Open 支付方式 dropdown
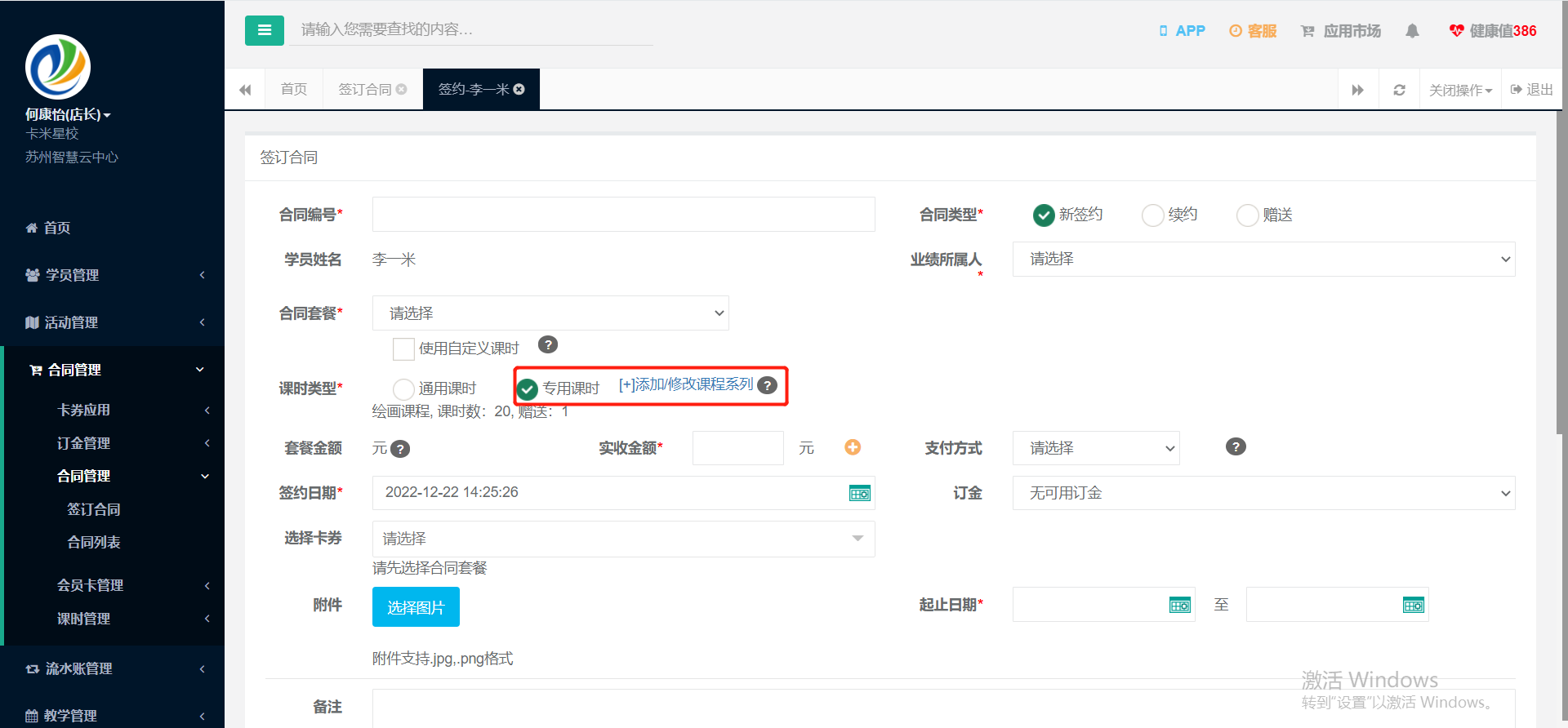The image size is (1568, 728). tap(1096, 448)
